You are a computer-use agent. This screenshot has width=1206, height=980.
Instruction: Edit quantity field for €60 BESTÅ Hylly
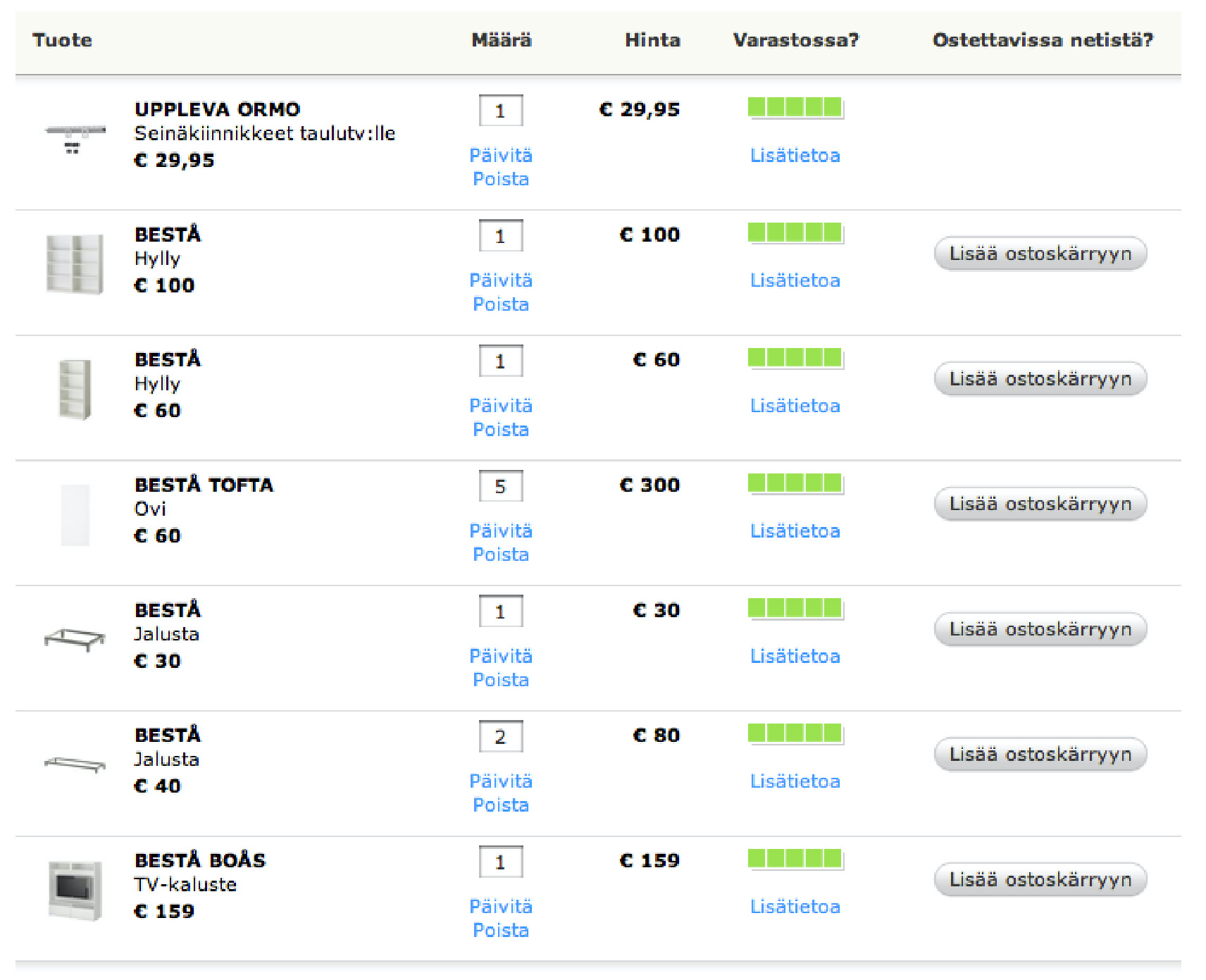point(501,361)
